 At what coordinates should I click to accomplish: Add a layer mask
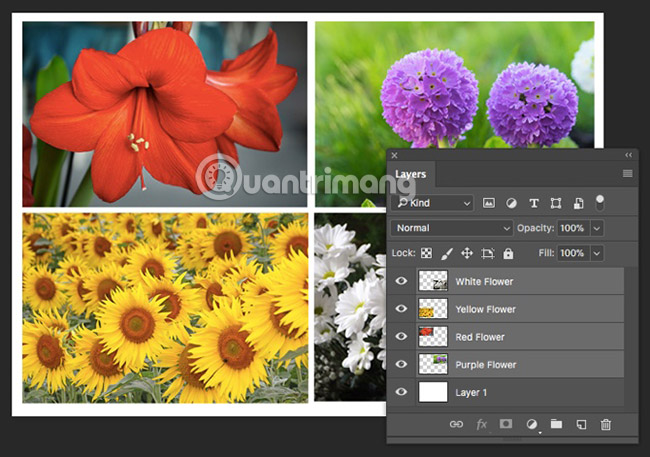coord(506,425)
